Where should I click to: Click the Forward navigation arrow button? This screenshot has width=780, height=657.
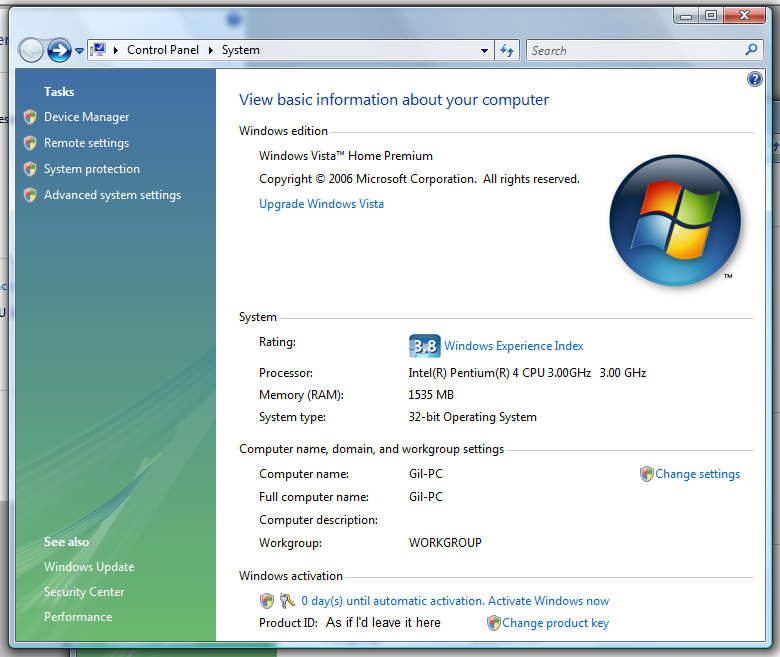(59, 50)
